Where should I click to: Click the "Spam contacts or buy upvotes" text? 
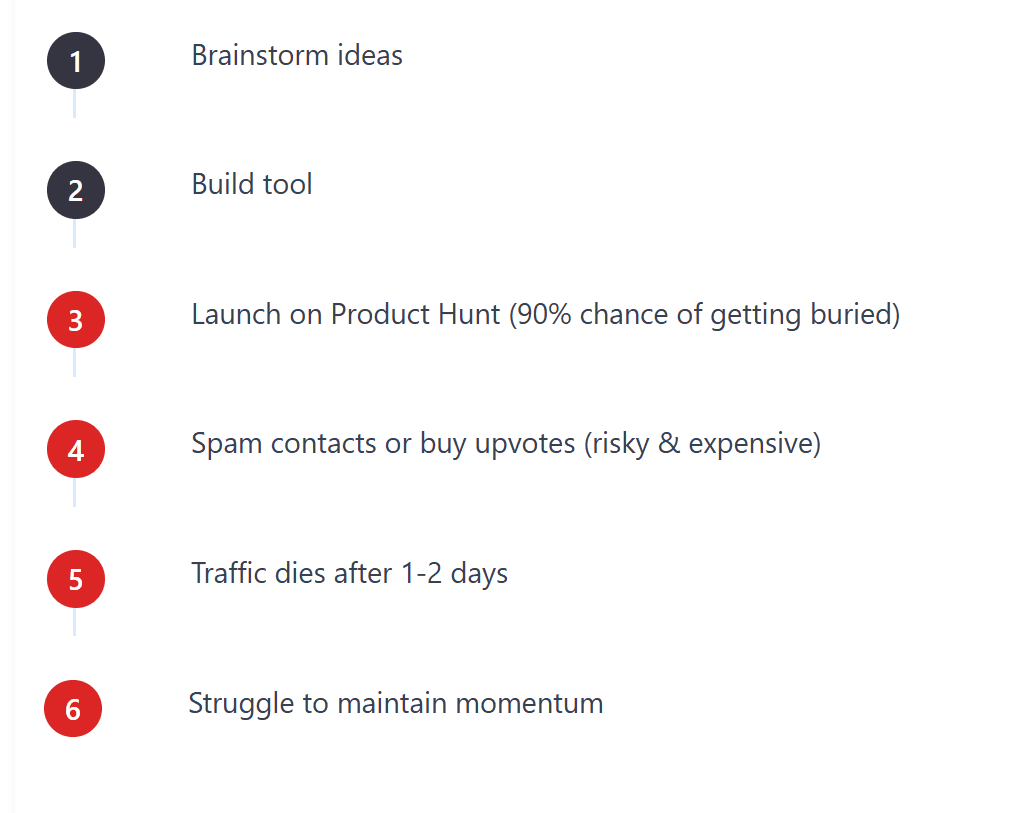tap(383, 443)
